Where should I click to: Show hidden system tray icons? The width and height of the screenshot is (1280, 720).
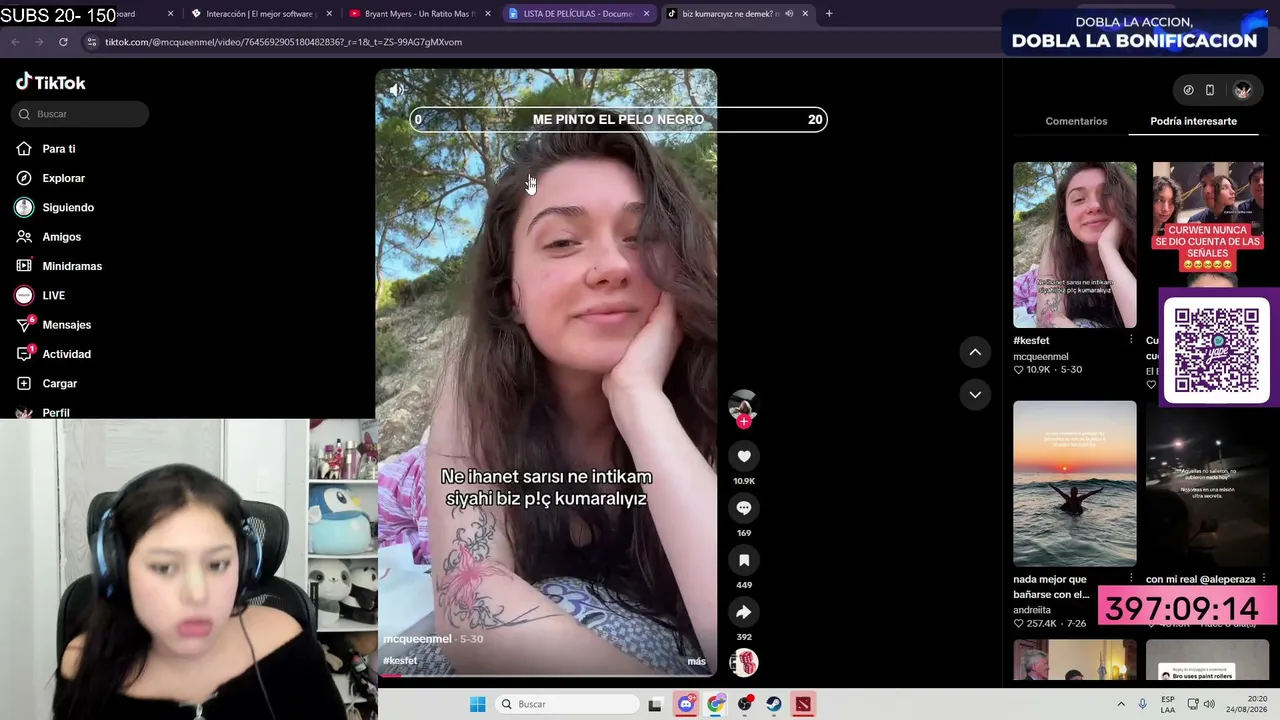click(x=1121, y=704)
